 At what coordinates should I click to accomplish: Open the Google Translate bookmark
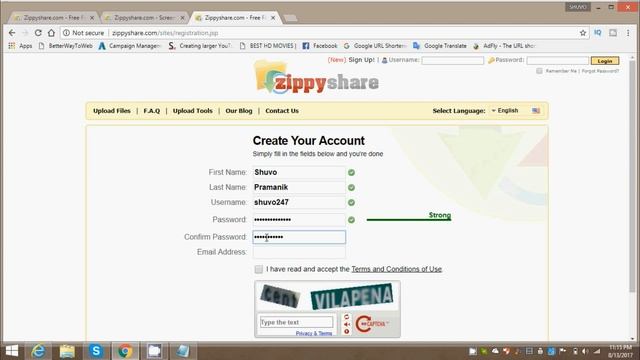tap(440, 46)
